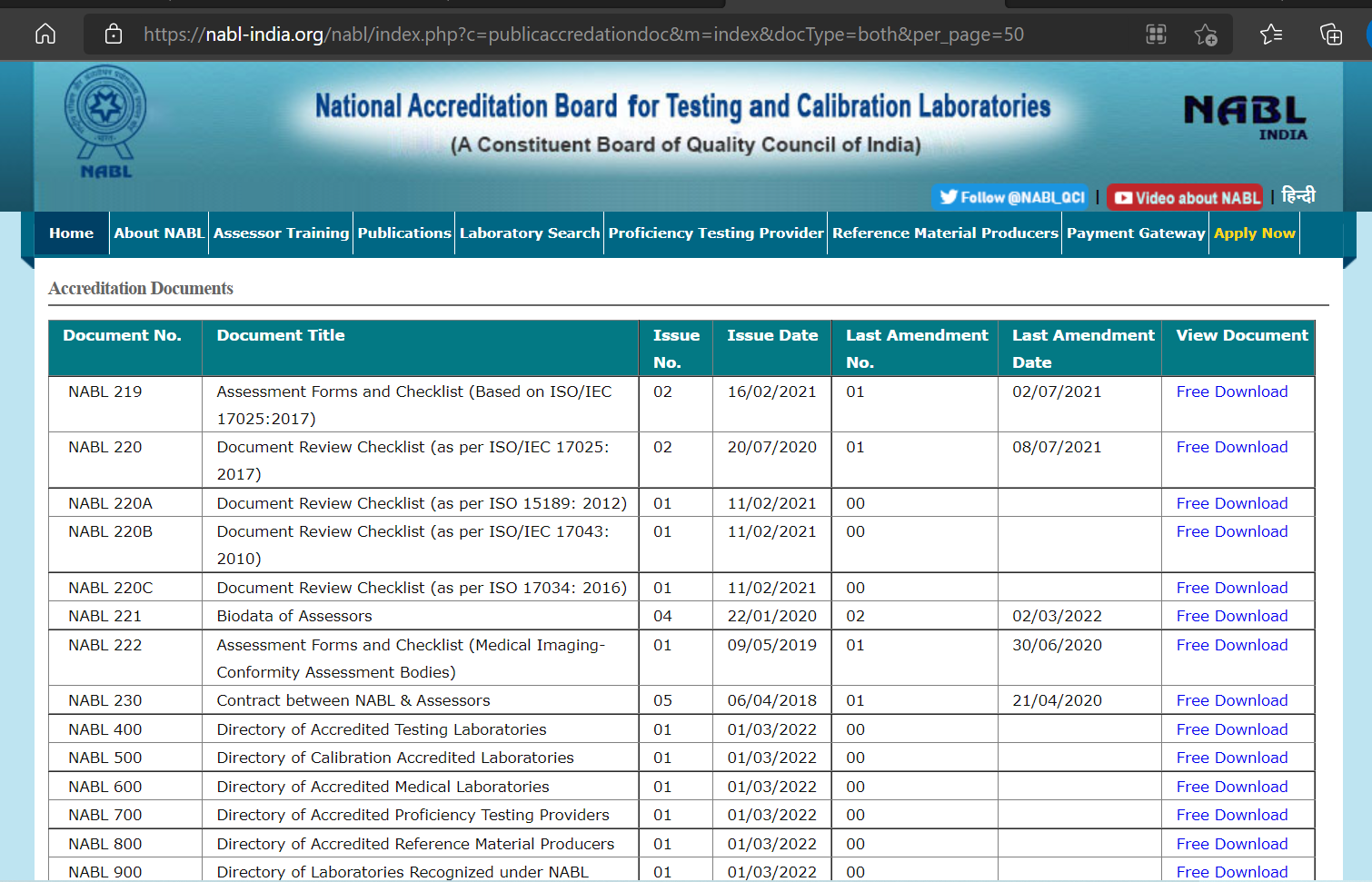This screenshot has height=882, width=1372.
Task: Download the NABL 220C document
Action: [1232, 588]
